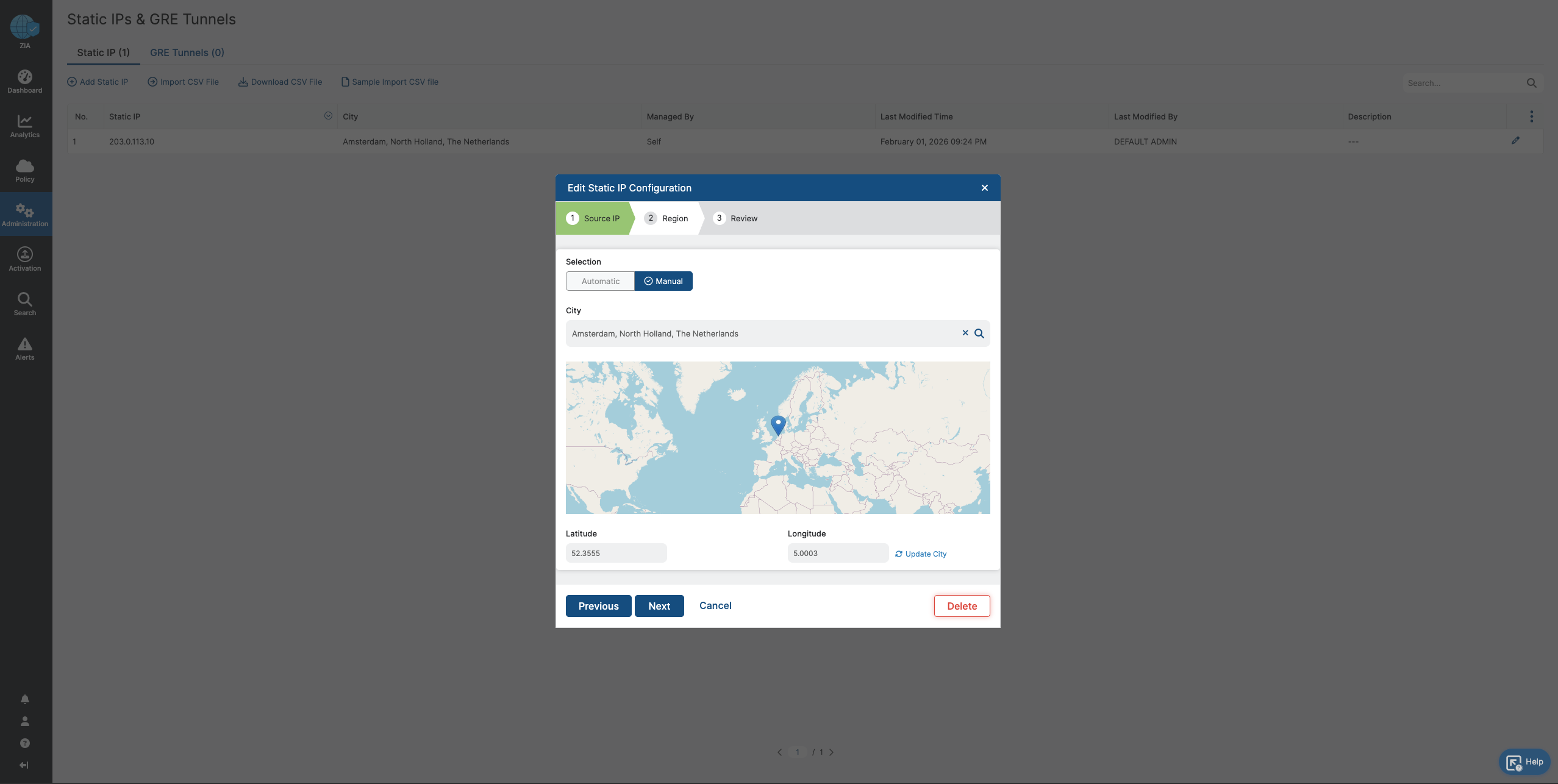
Task: Click the Next button
Action: [659, 606]
